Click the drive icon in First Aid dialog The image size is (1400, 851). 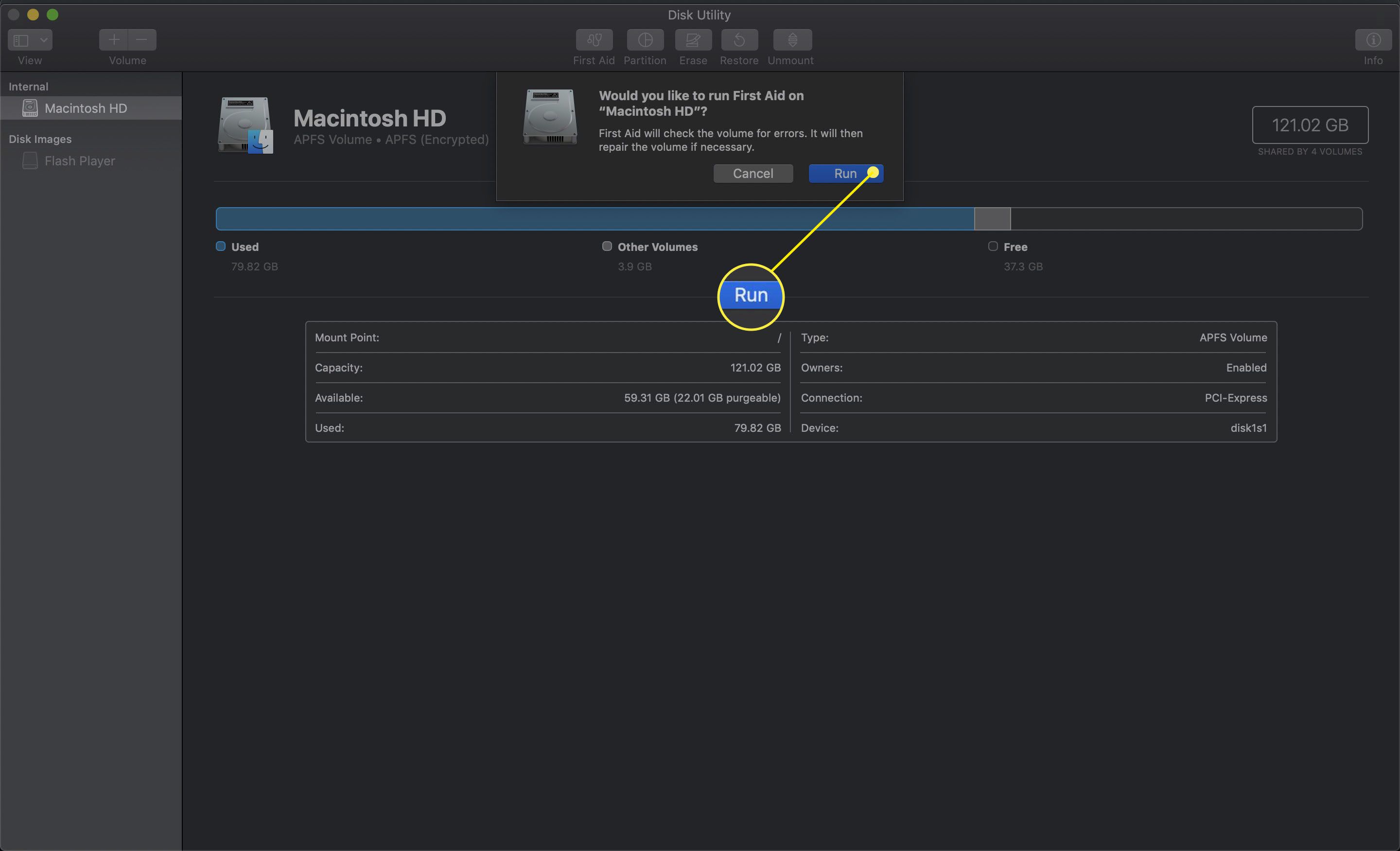point(550,117)
